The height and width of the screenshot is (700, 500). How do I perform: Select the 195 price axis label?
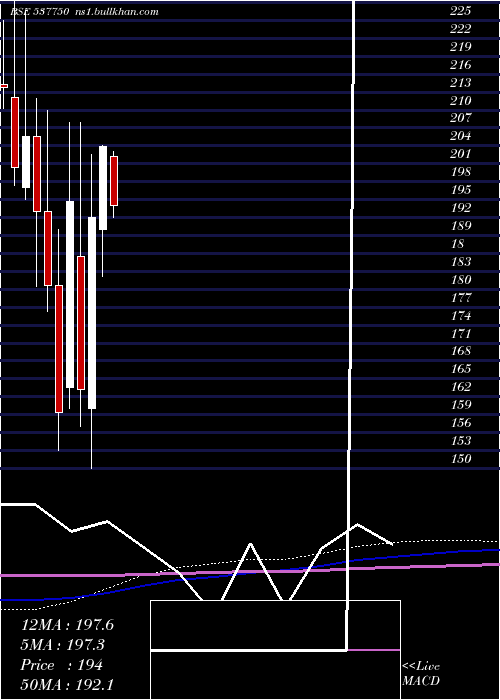coord(460,190)
